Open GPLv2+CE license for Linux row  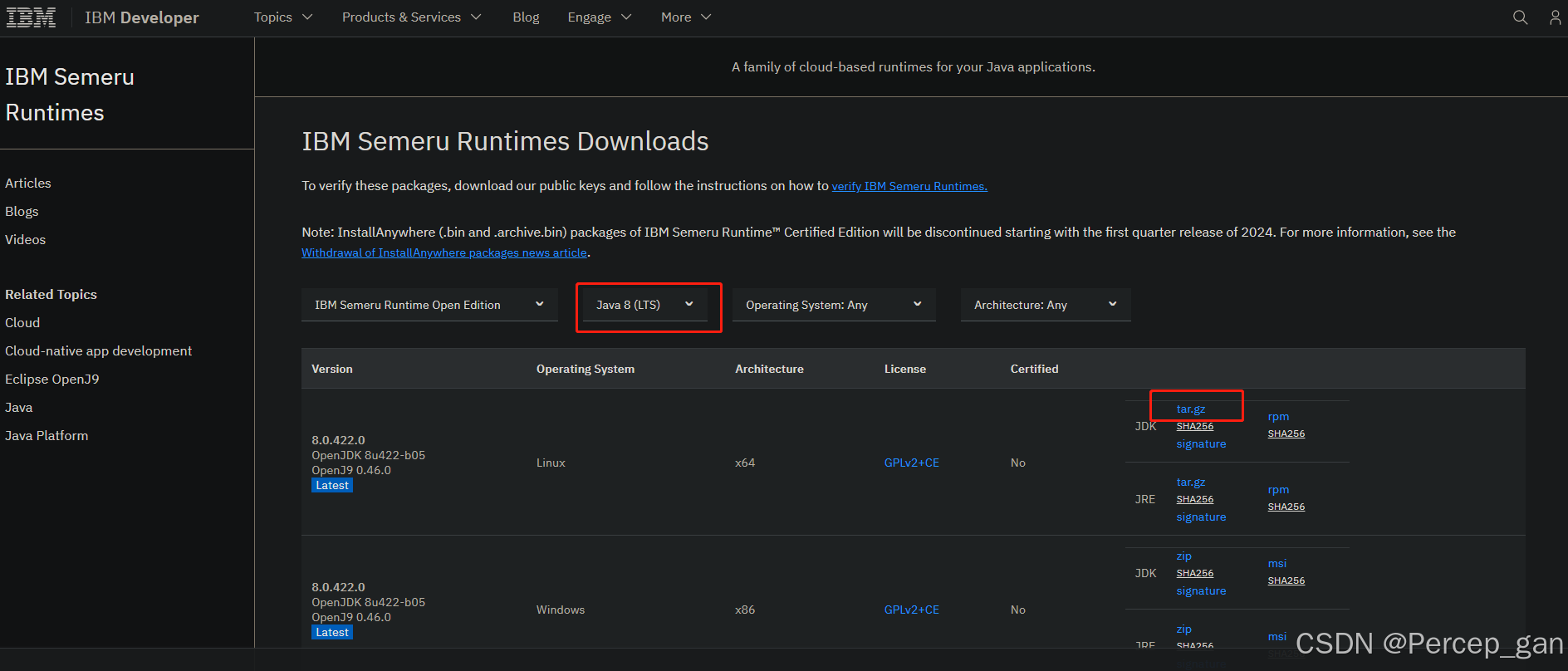912,463
